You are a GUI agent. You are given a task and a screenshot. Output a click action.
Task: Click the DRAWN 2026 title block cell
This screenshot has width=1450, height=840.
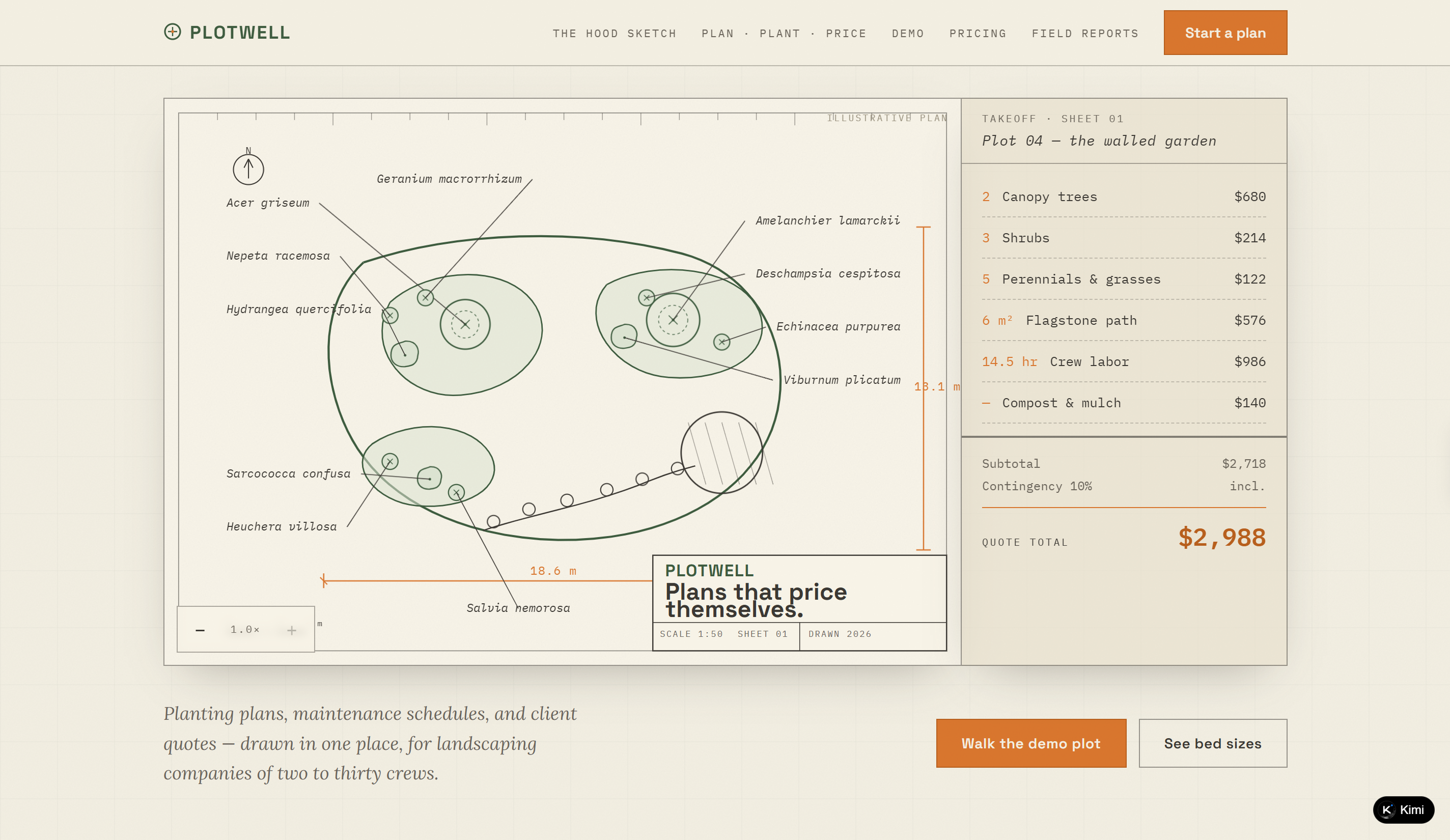pos(840,634)
